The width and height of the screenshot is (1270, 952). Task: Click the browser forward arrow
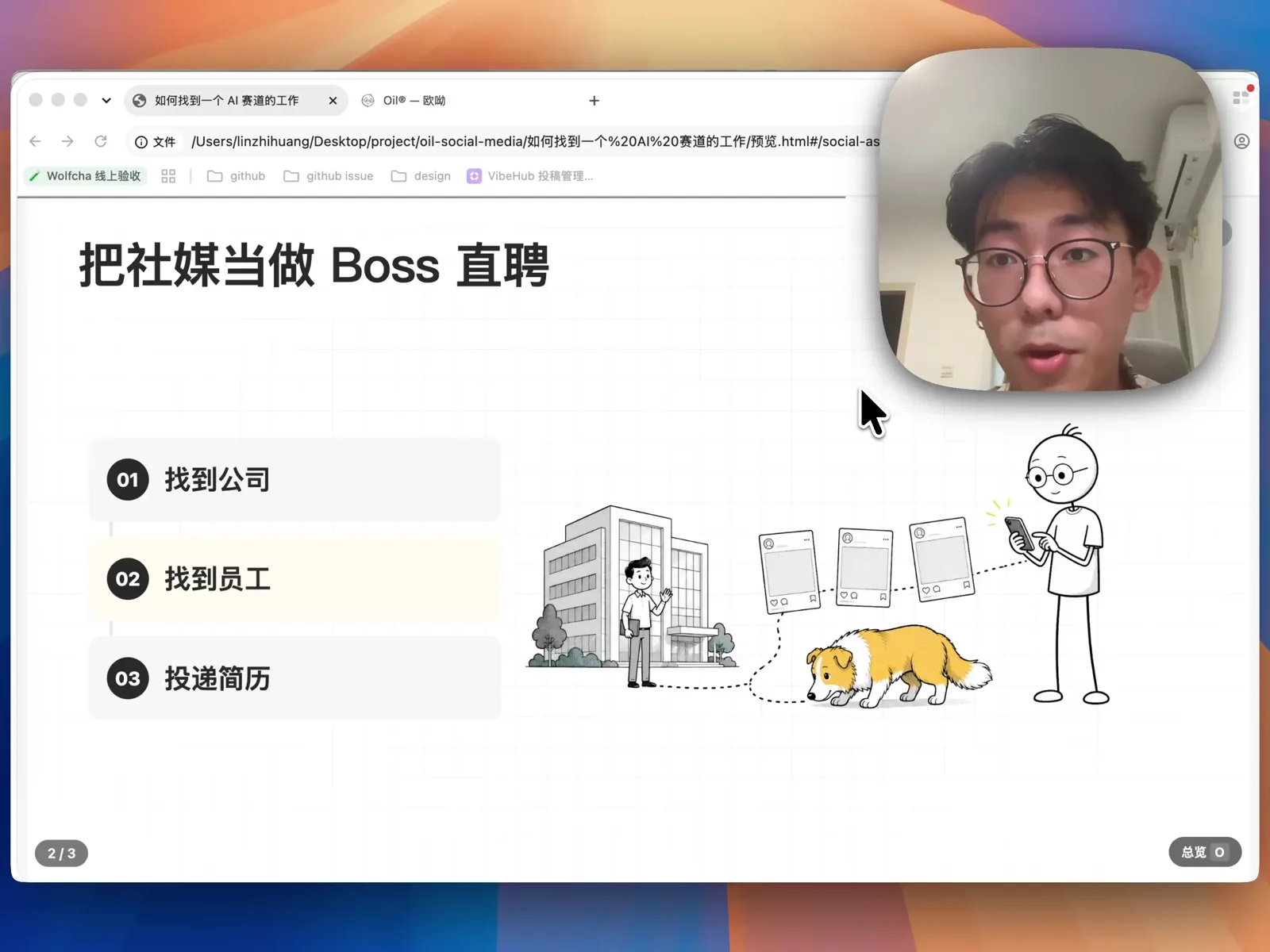(67, 141)
